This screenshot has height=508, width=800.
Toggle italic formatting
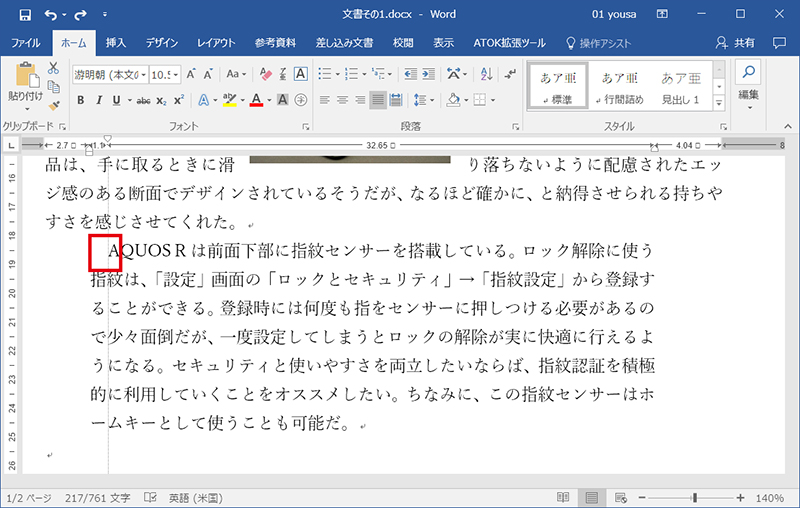pyautogui.click(x=99, y=100)
